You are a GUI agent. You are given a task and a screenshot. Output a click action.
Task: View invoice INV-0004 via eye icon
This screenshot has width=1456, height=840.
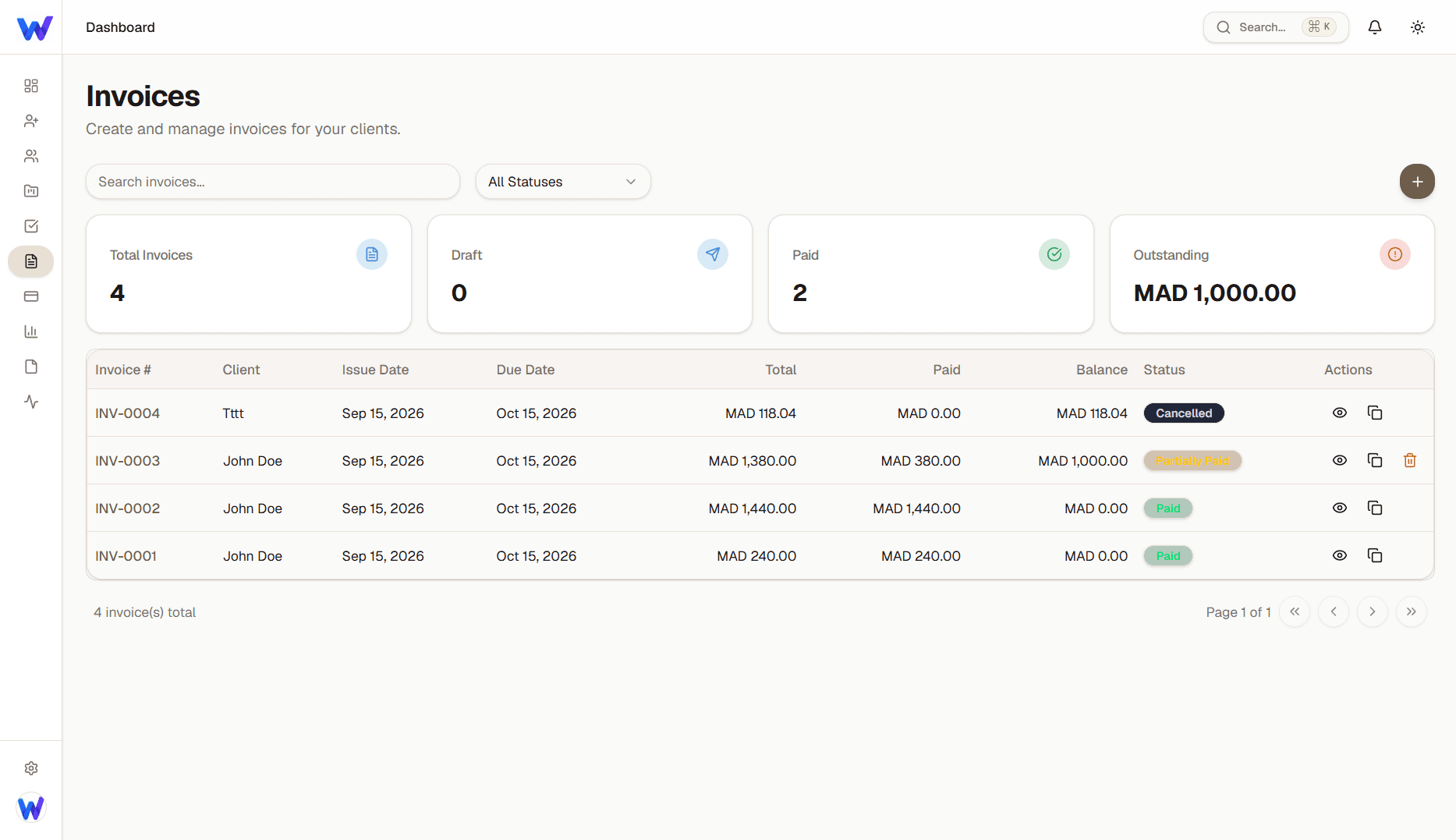pyautogui.click(x=1340, y=413)
